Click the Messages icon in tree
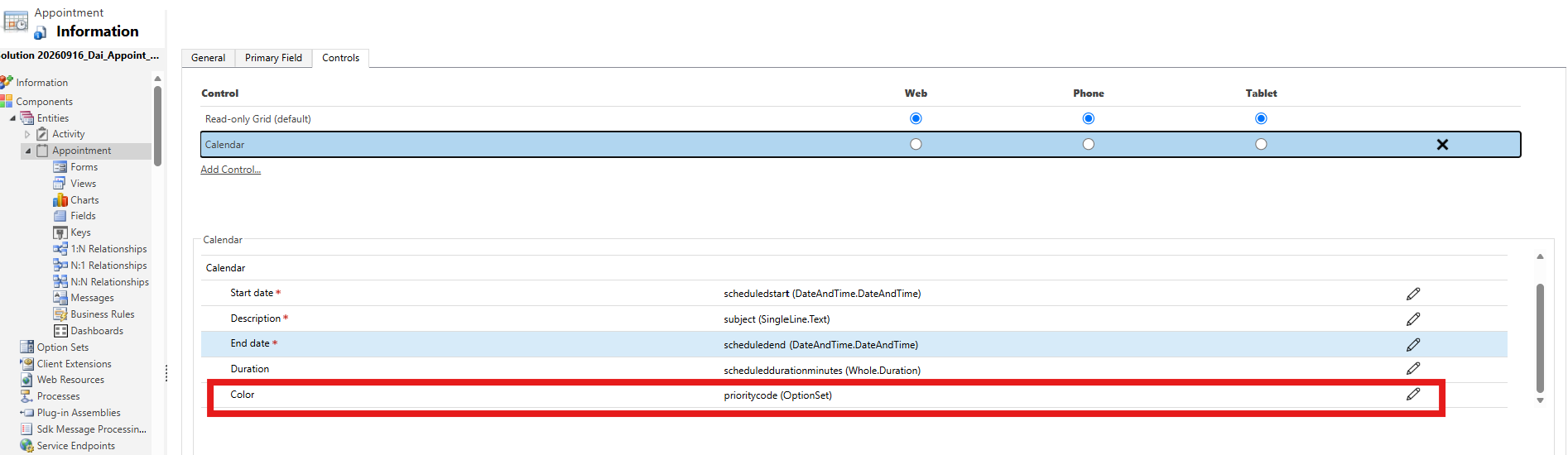 pyautogui.click(x=60, y=298)
